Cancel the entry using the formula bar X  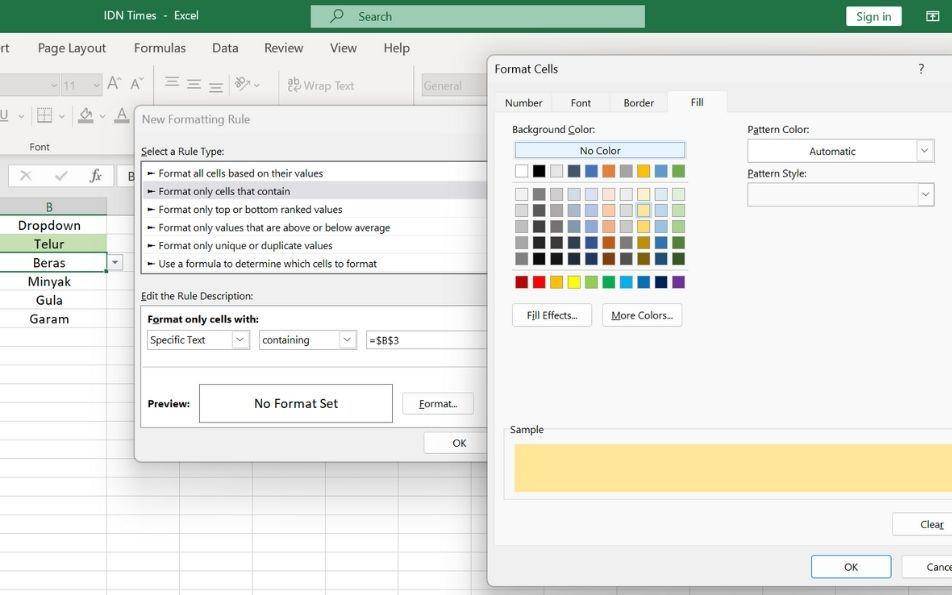tap(26, 176)
